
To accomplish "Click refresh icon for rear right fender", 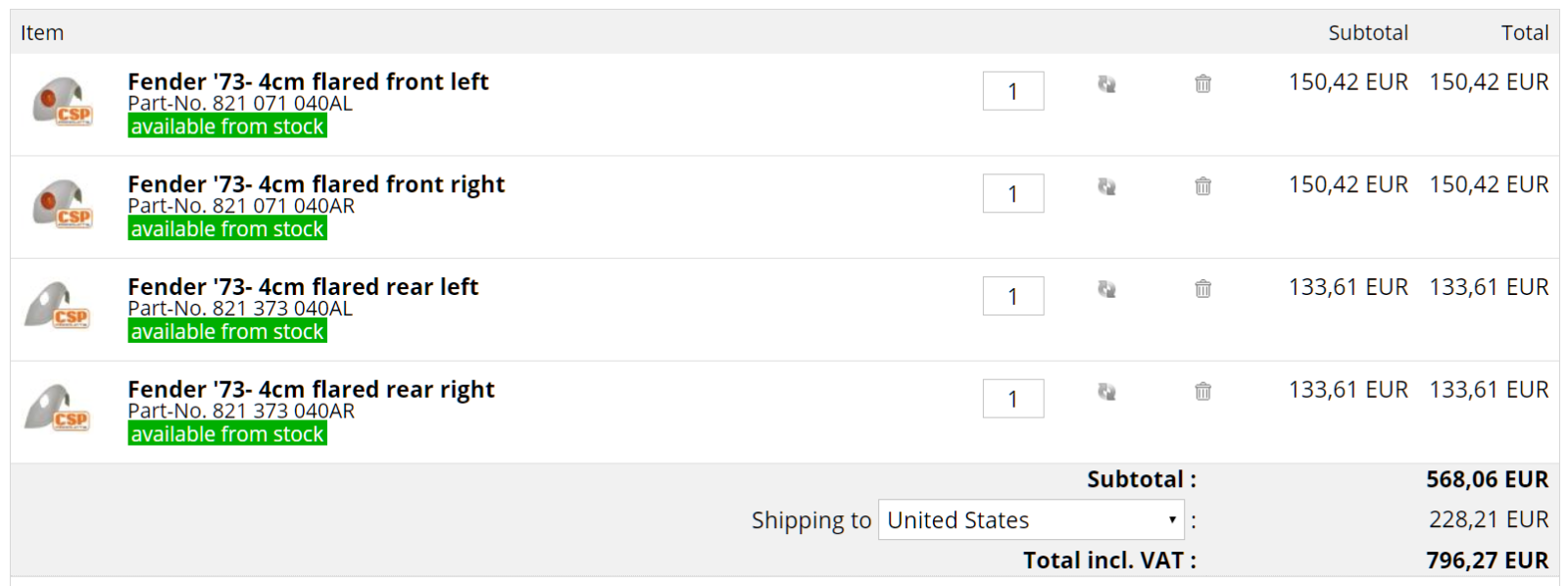I will 1106,392.
